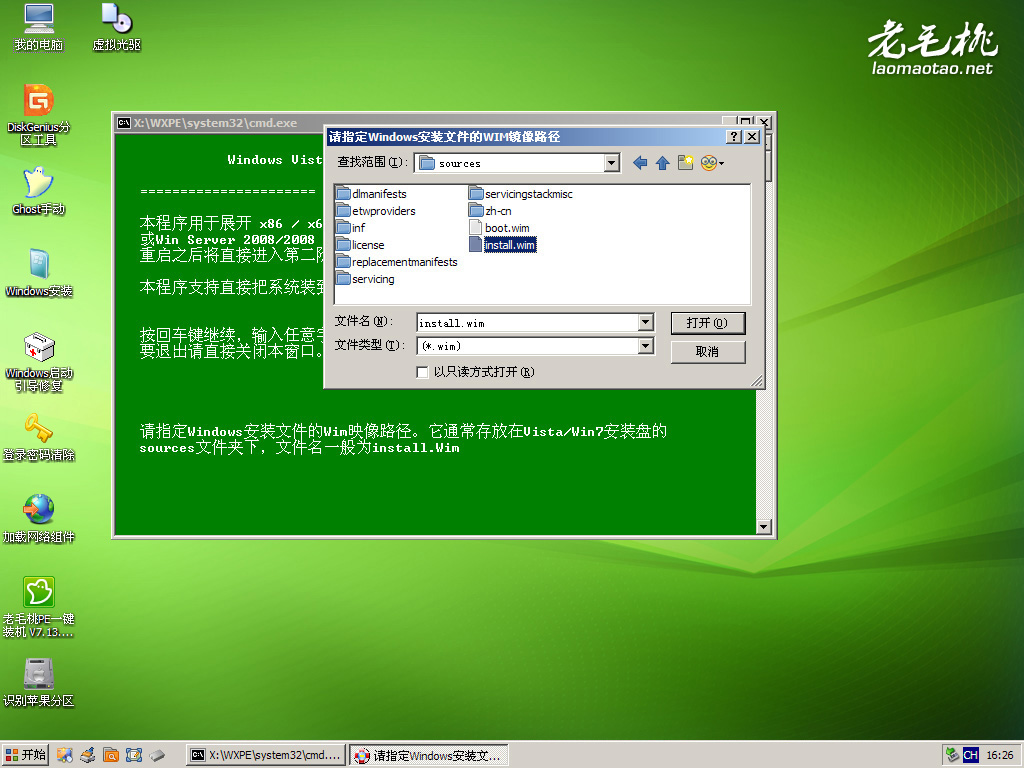The width and height of the screenshot is (1024, 768).
Task: Open the 开始 start menu
Action: [25, 756]
